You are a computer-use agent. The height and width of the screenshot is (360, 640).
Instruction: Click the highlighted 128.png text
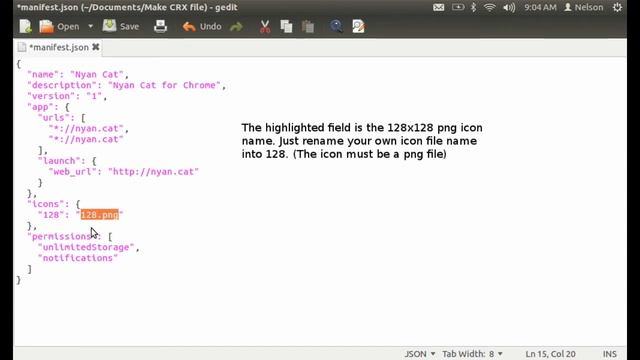click(100, 215)
